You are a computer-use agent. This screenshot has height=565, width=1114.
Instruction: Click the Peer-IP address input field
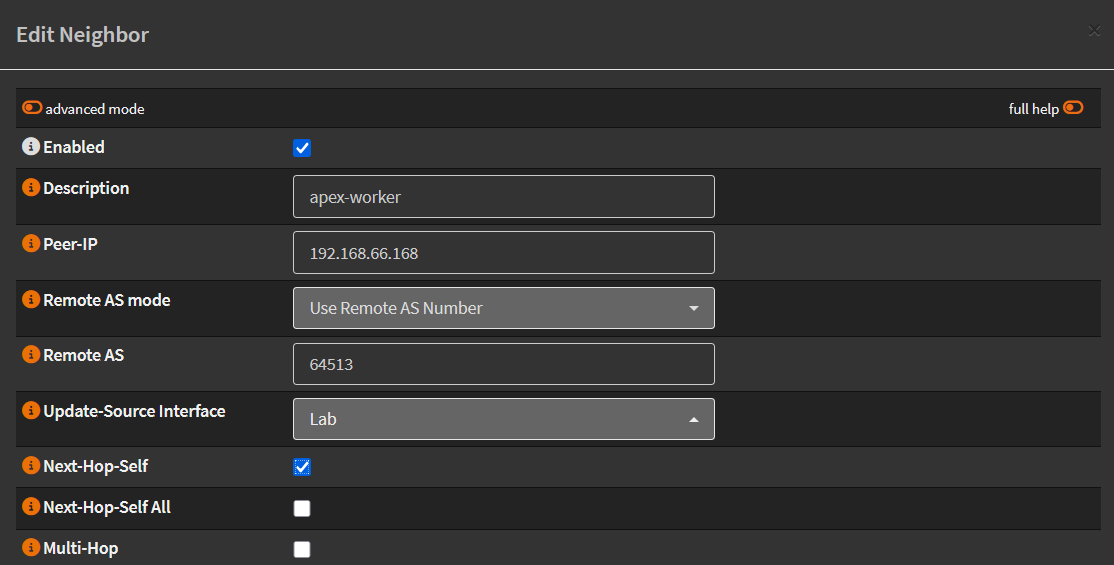(503, 253)
